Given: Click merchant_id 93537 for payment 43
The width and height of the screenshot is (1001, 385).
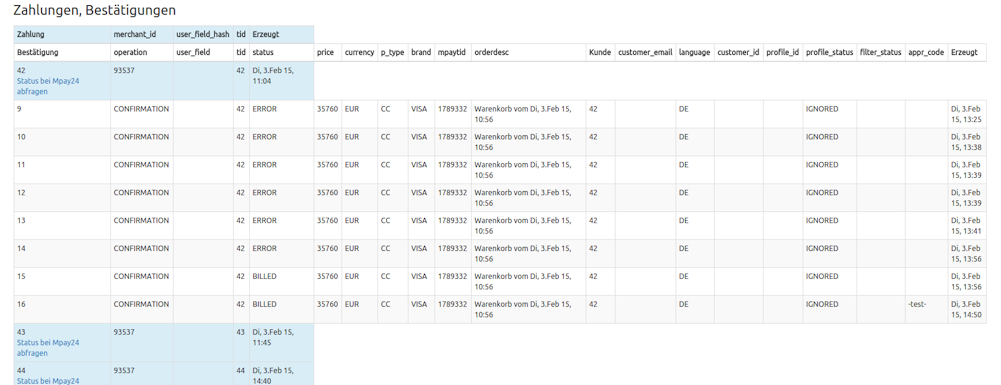Looking at the screenshot, I should (124, 332).
